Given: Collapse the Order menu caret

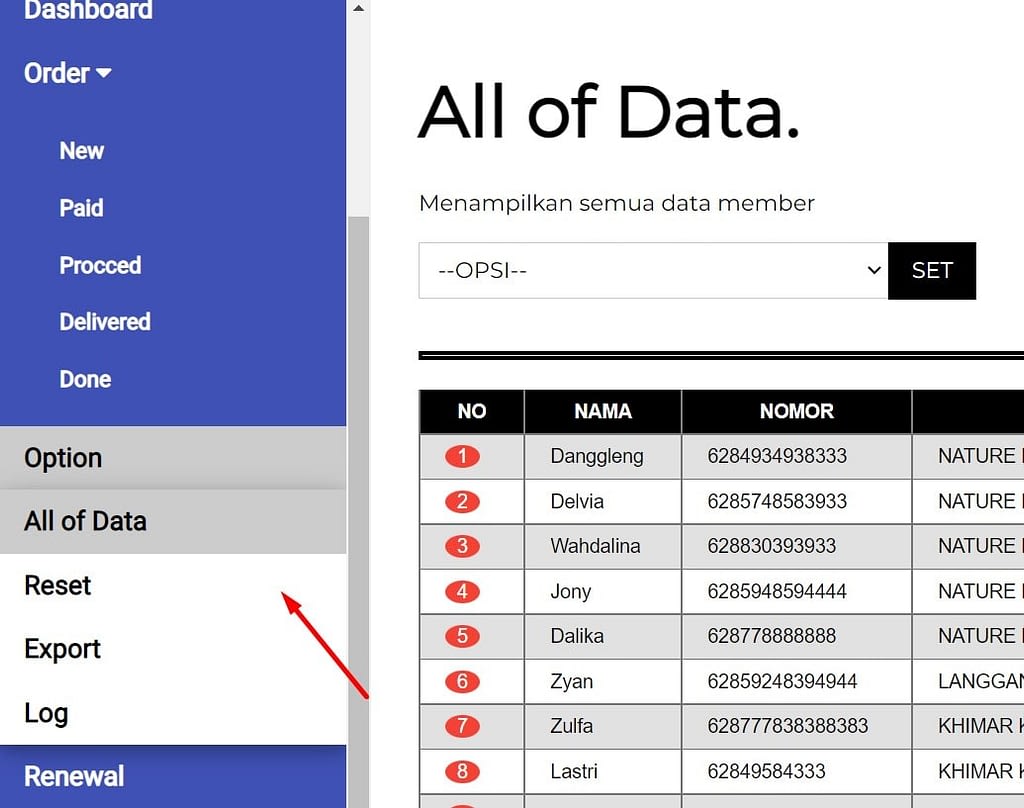Looking at the screenshot, I should coord(103,73).
